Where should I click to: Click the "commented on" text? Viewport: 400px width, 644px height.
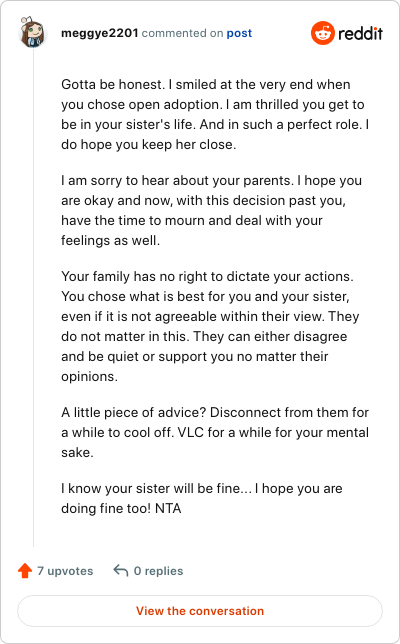tap(182, 33)
